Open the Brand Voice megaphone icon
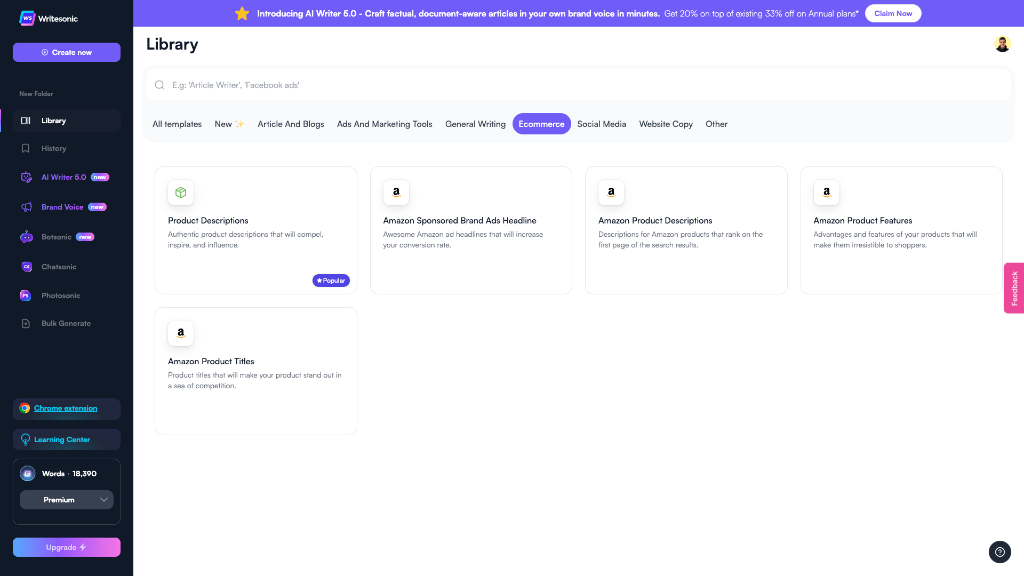 coord(26,207)
